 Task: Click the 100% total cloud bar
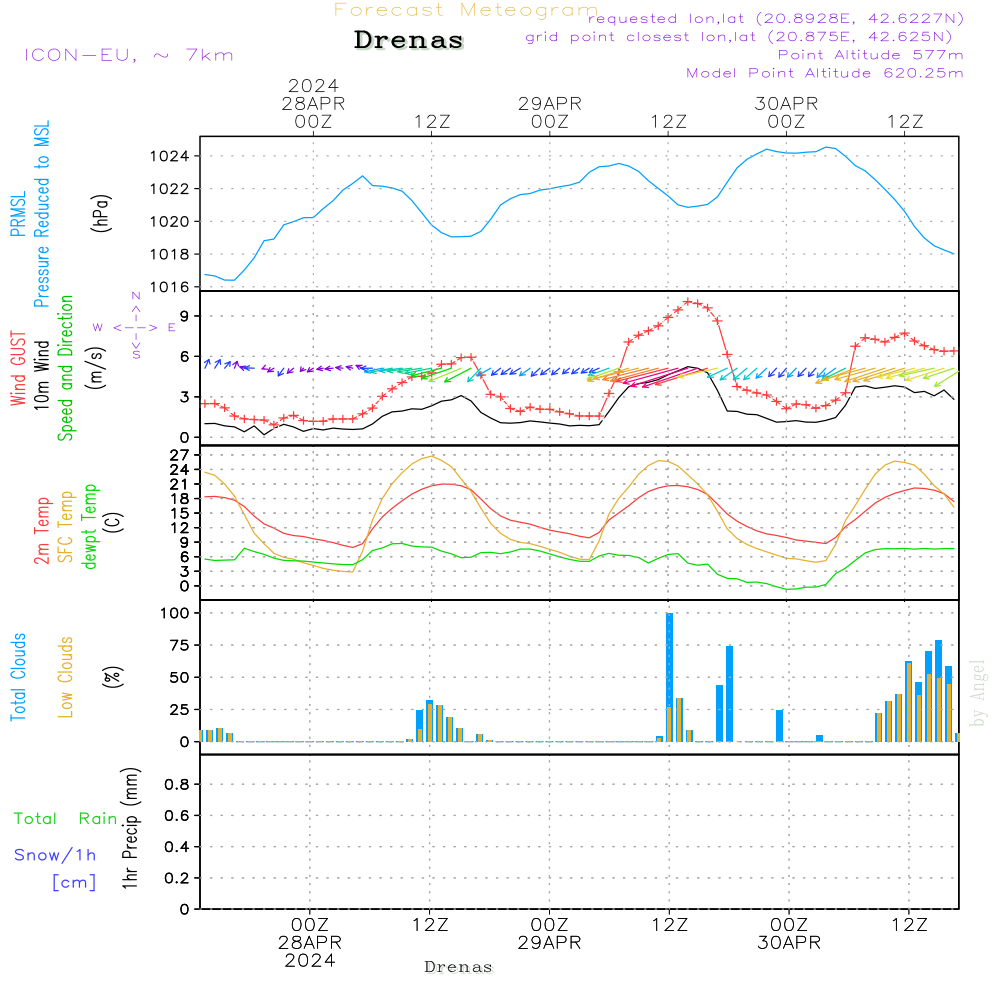click(669, 677)
